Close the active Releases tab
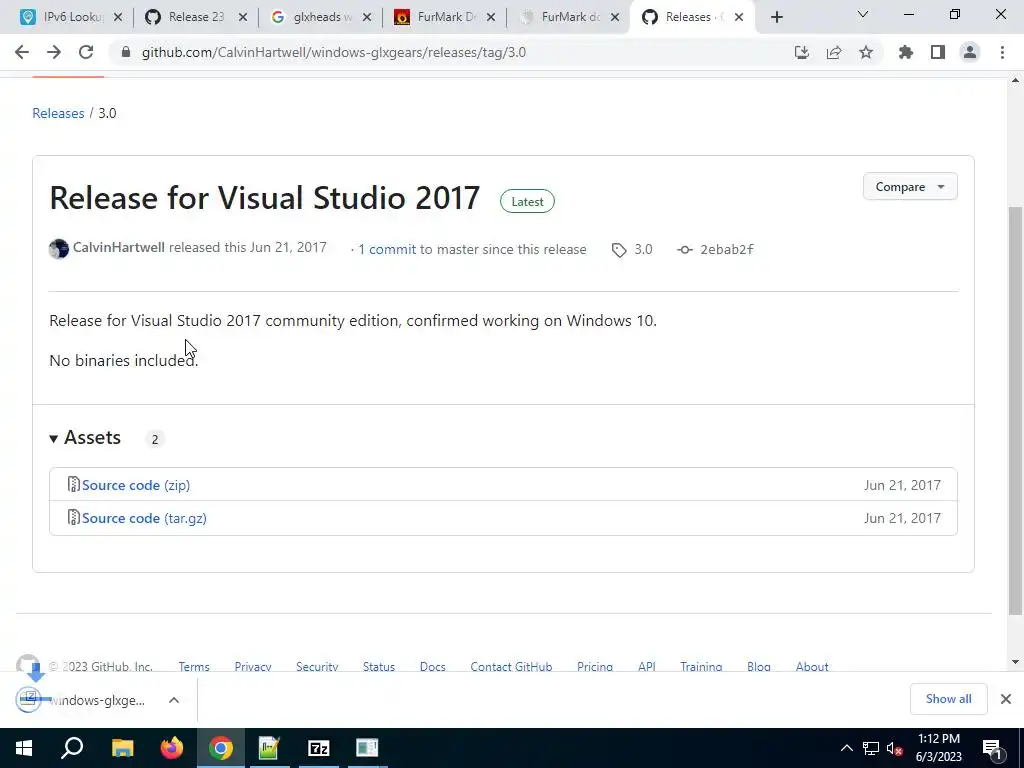 click(739, 17)
